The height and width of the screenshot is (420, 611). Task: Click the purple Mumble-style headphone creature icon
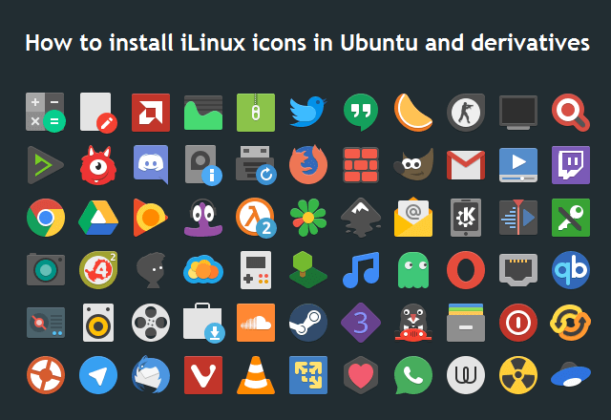[203, 217]
